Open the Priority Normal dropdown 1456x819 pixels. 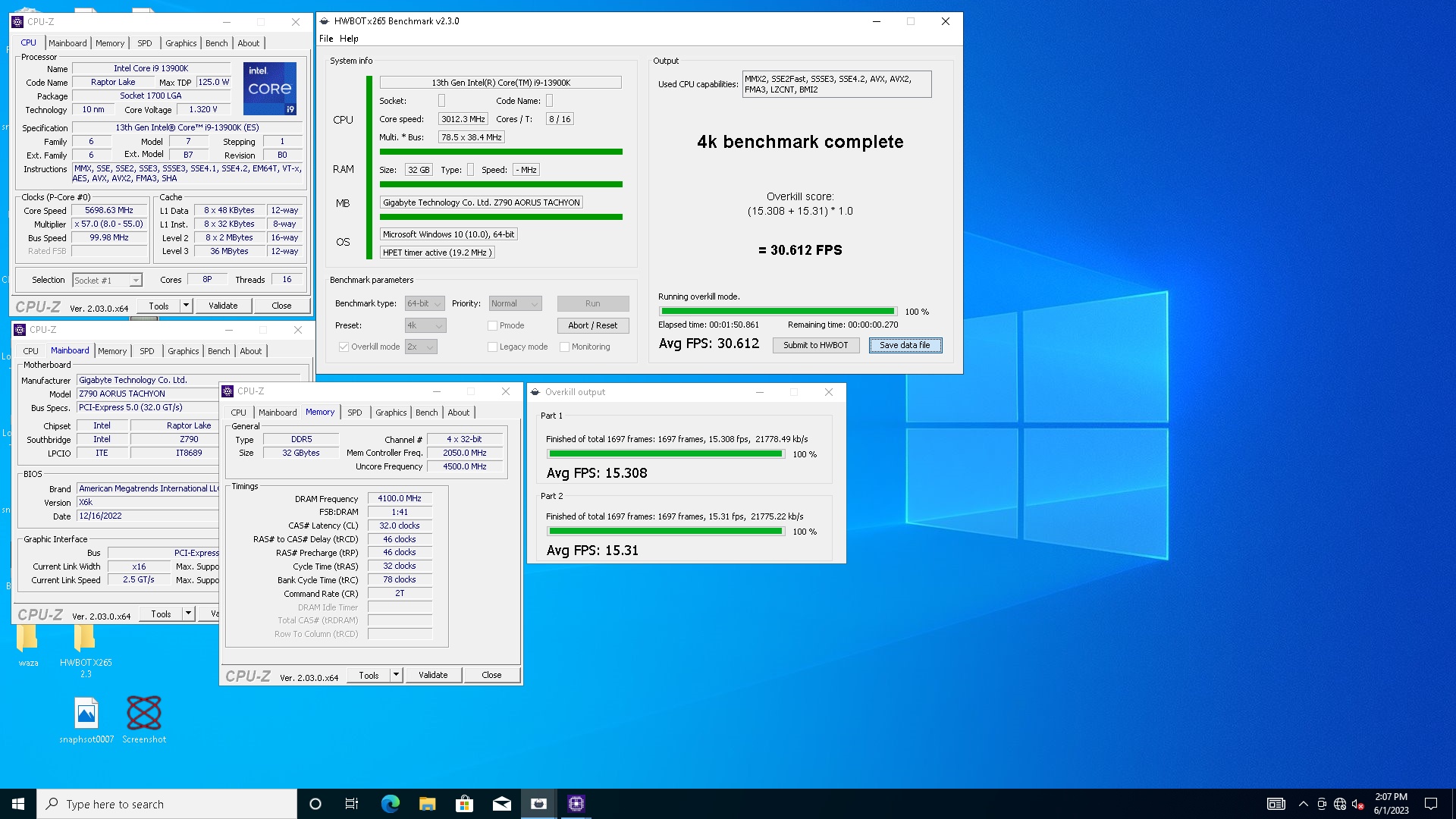tap(515, 303)
